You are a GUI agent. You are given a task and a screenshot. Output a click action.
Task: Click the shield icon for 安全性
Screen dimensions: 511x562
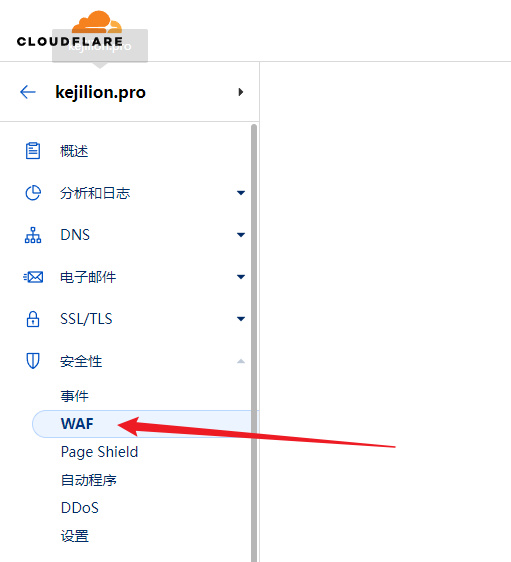pyautogui.click(x=33, y=361)
